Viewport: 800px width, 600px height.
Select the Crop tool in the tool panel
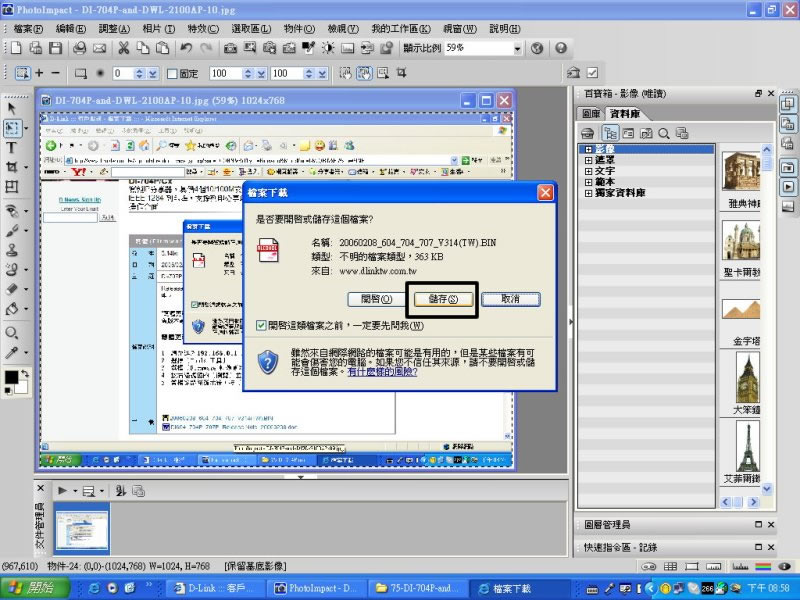tap(11, 167)
